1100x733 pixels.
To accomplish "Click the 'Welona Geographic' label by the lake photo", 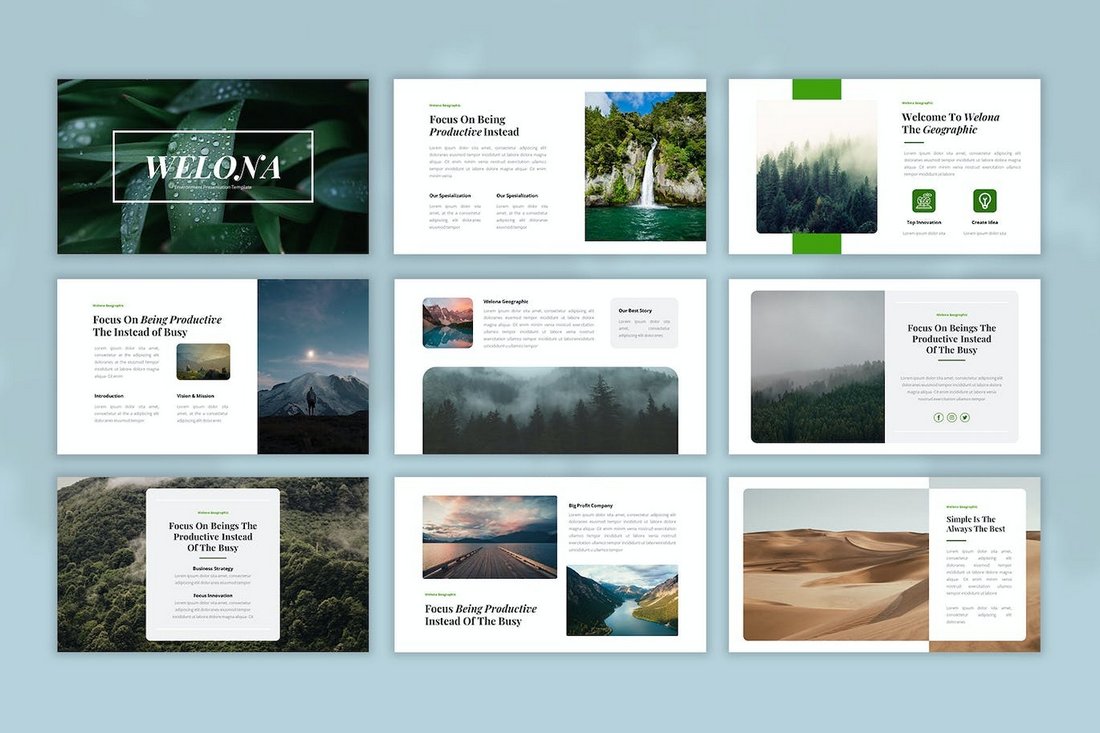I will pyautogui.click(x=505, y=302).
